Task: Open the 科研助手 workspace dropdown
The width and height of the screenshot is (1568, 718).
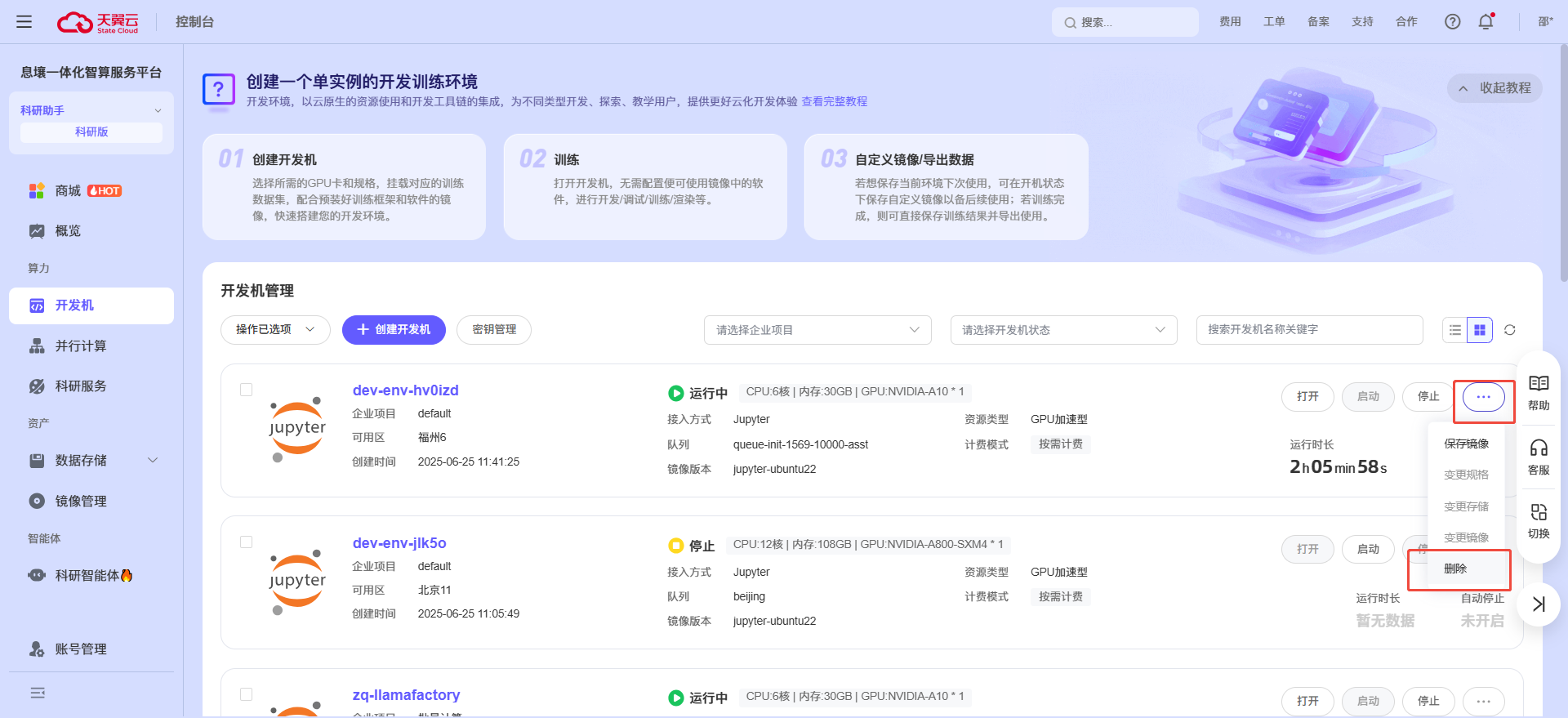Action: 91,110
